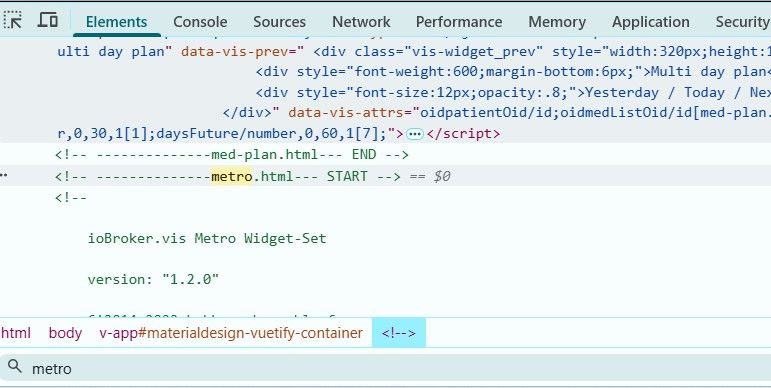771x388 pixels.
Task: Expand the collapsed script content ellipsis
Action: 415,134
